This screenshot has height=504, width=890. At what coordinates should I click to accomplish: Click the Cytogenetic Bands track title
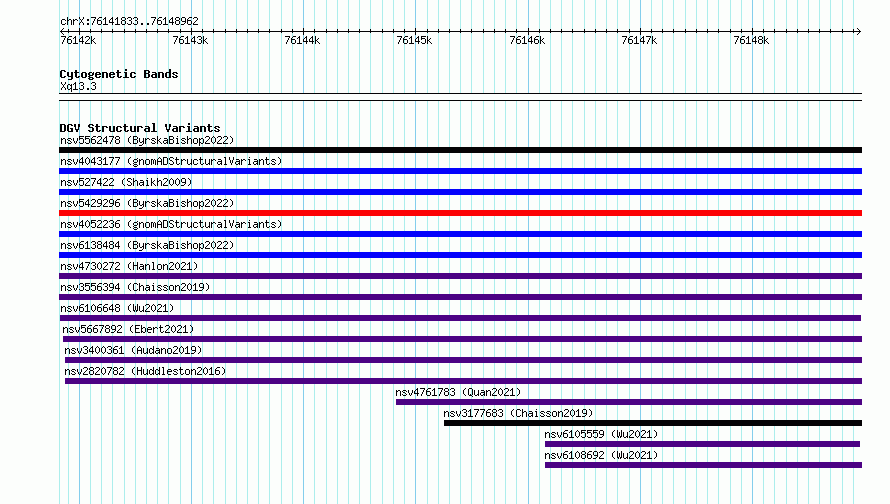(119, 74)
